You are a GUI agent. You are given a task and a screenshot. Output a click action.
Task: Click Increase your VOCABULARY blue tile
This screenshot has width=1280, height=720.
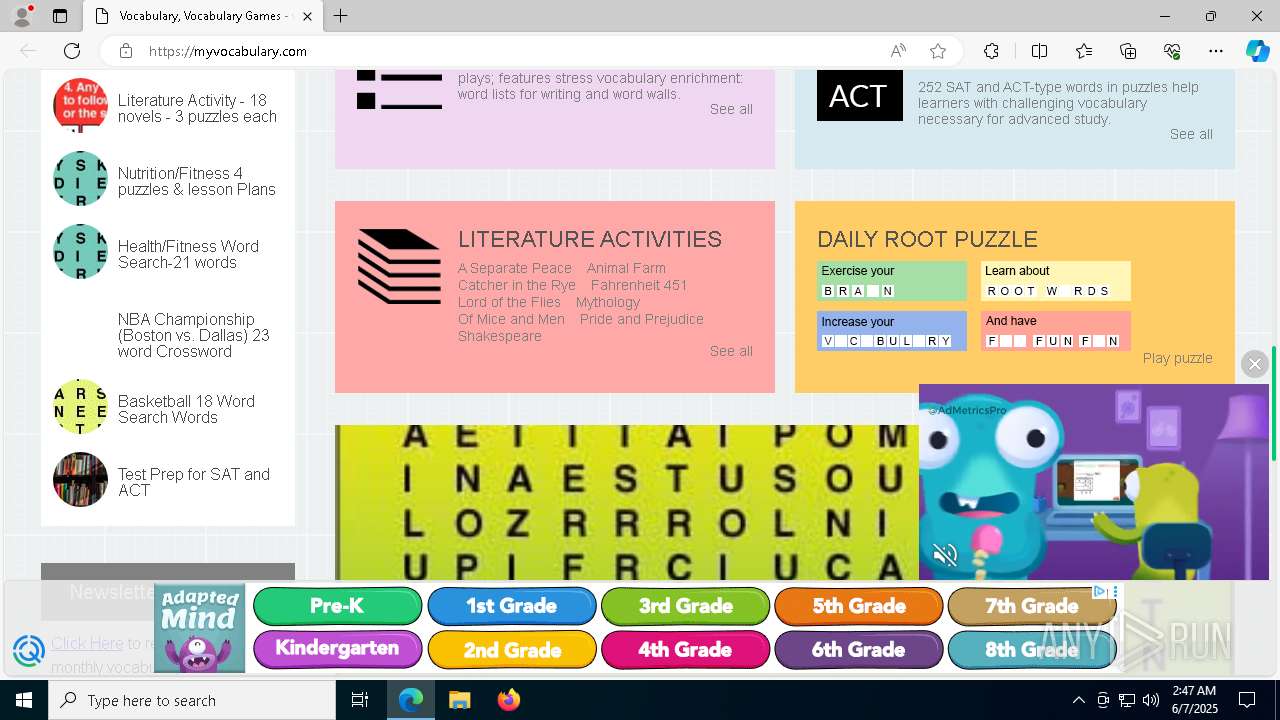892,331
